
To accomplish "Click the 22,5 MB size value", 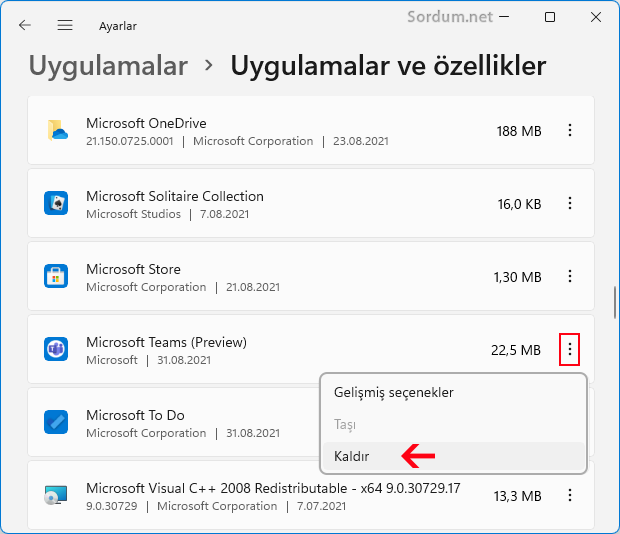I will tap(516, 350).
